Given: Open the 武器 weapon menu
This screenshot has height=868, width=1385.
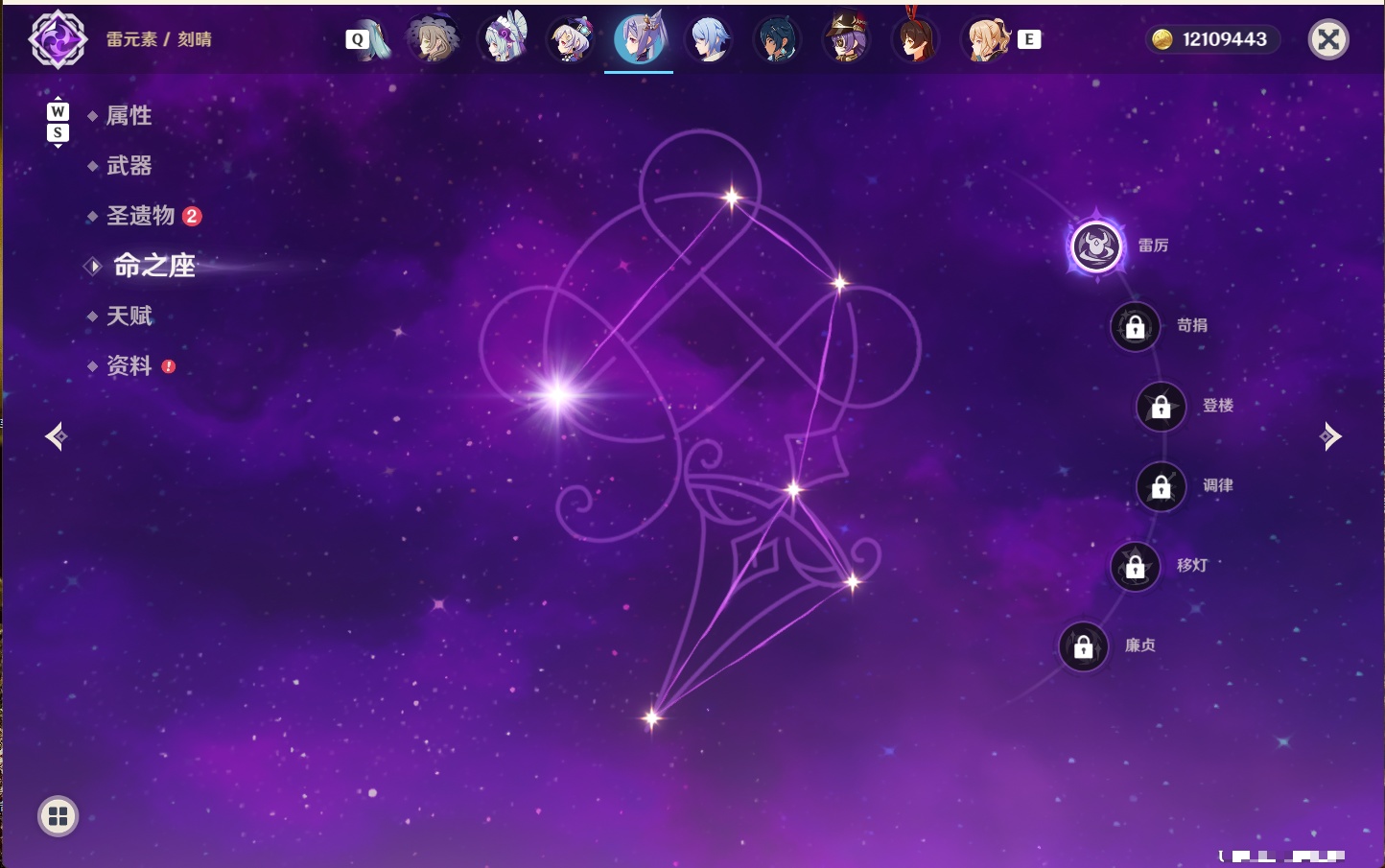Looking at the screenshot, I should [x=129, y=166].
